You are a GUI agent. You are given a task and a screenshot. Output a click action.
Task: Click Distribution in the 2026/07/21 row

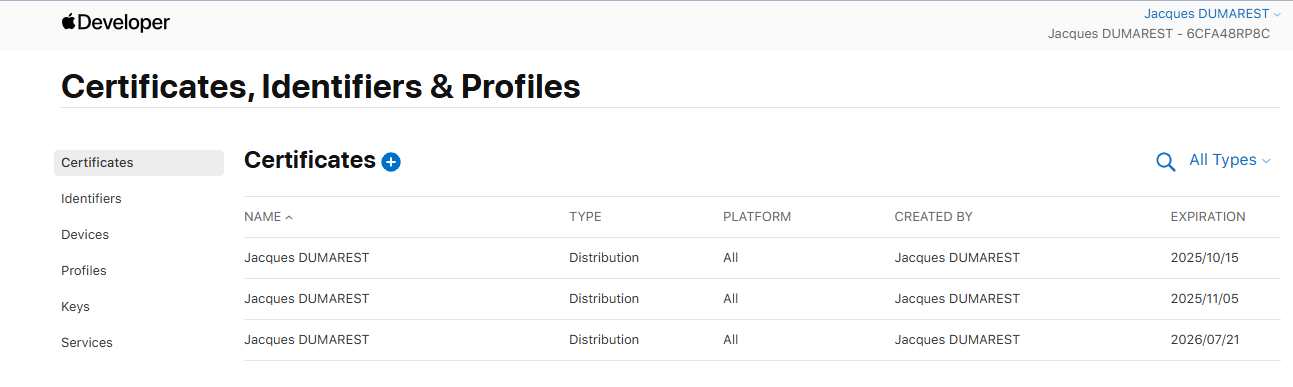pos(604,340)
